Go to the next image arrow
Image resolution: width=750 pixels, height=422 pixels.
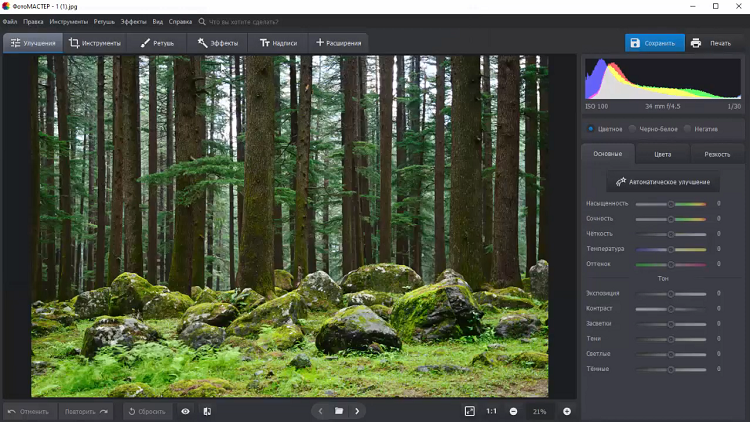click(357, 411)
